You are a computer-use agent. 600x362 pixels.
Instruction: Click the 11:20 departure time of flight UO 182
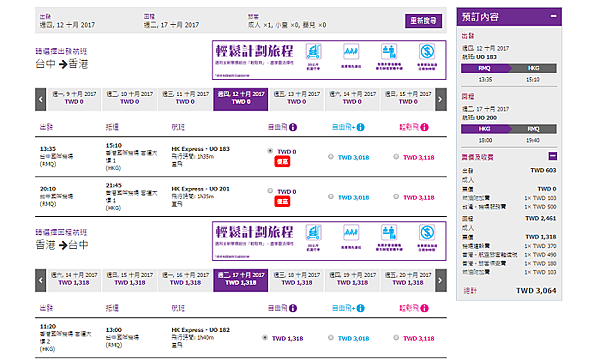point(48,326)
